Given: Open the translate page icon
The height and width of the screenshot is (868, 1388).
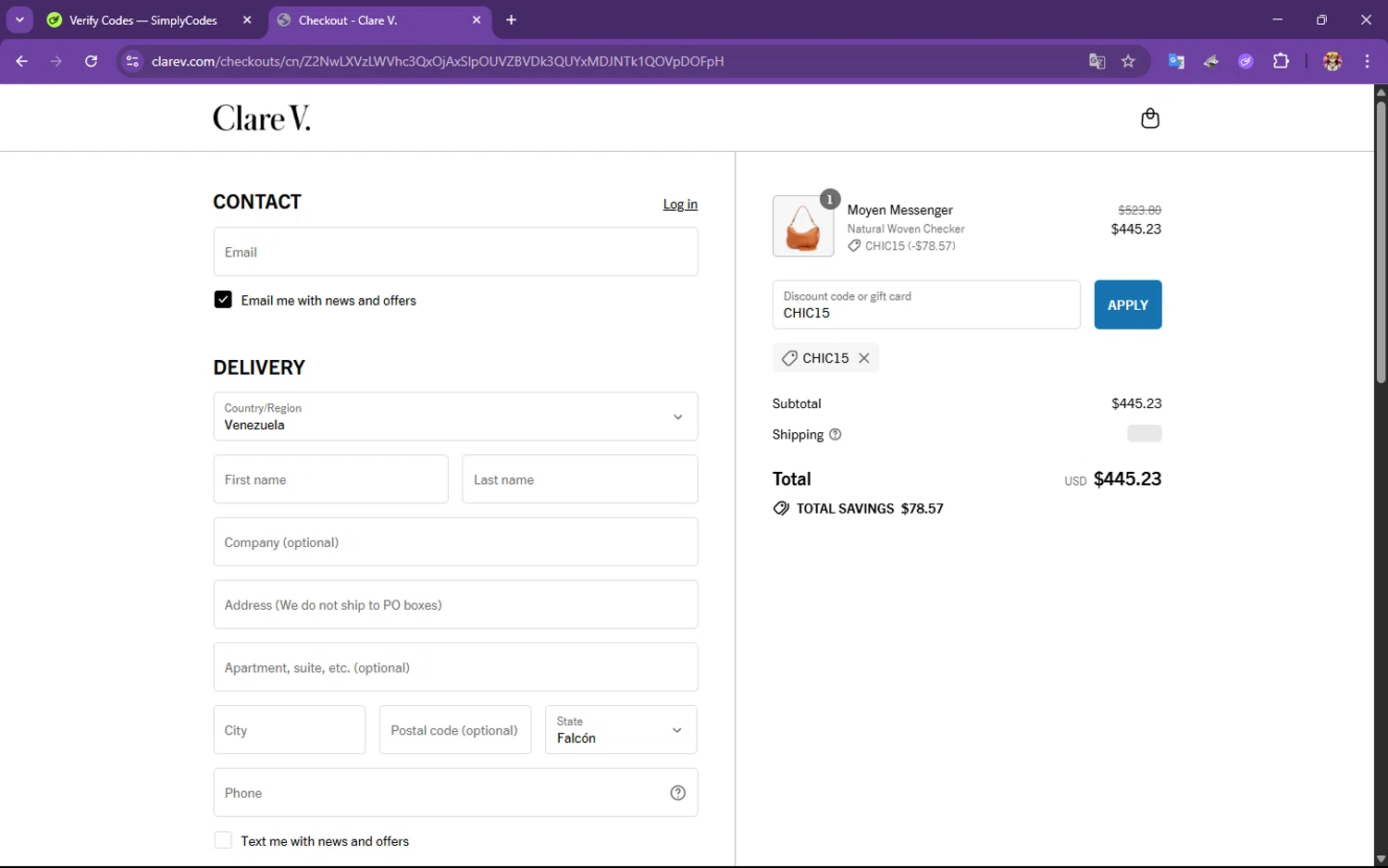Looking at the screenshot, I should click(x=1097, y=61).
